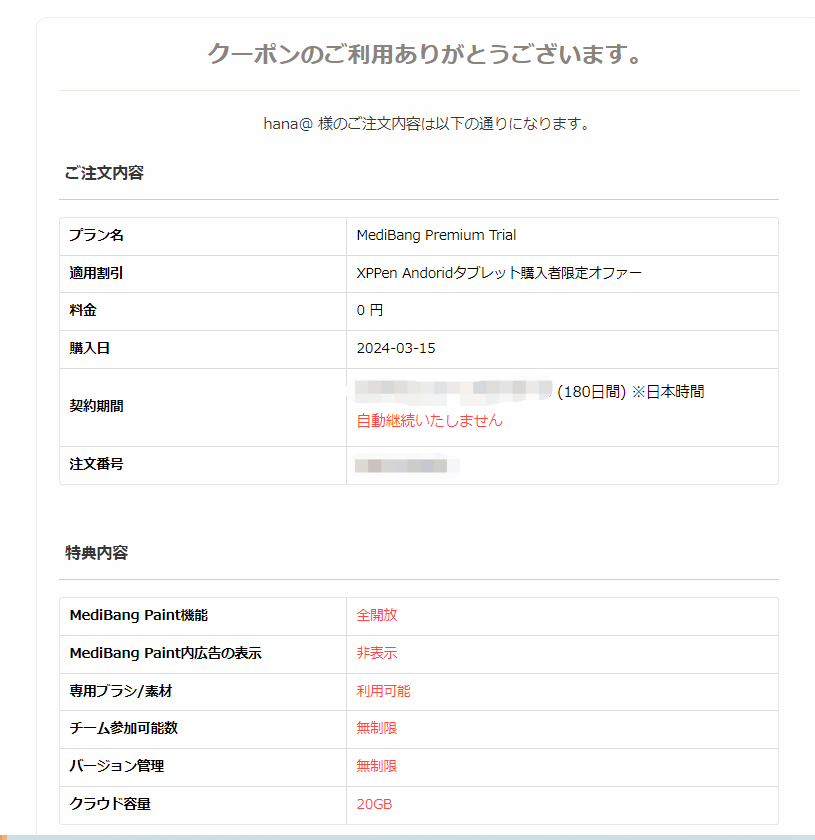Click the 料金 row label

click(x=83, y=310)
